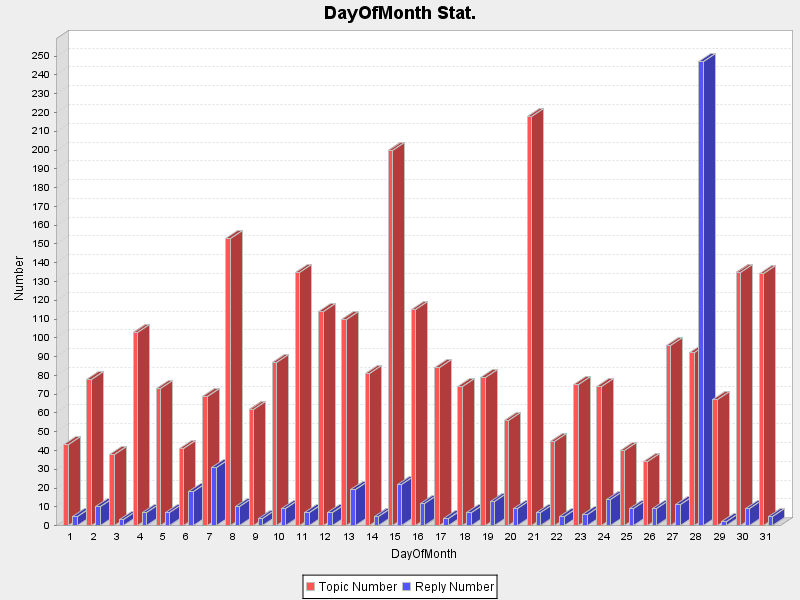
Task: Select the 'Topic Number' legend label
Action: [x=357, y=587]
